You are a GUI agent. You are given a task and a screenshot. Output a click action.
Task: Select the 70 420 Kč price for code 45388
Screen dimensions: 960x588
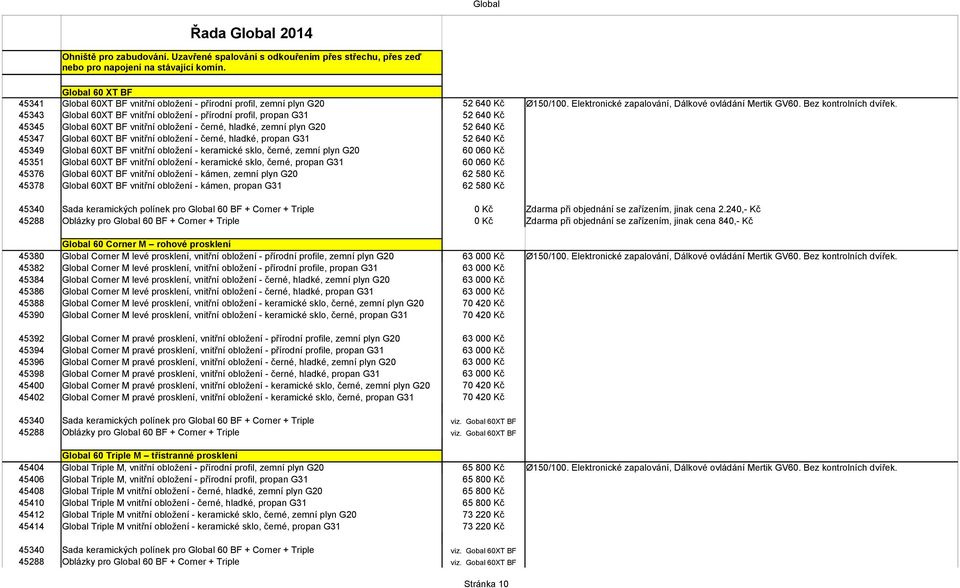coord(483,303)
